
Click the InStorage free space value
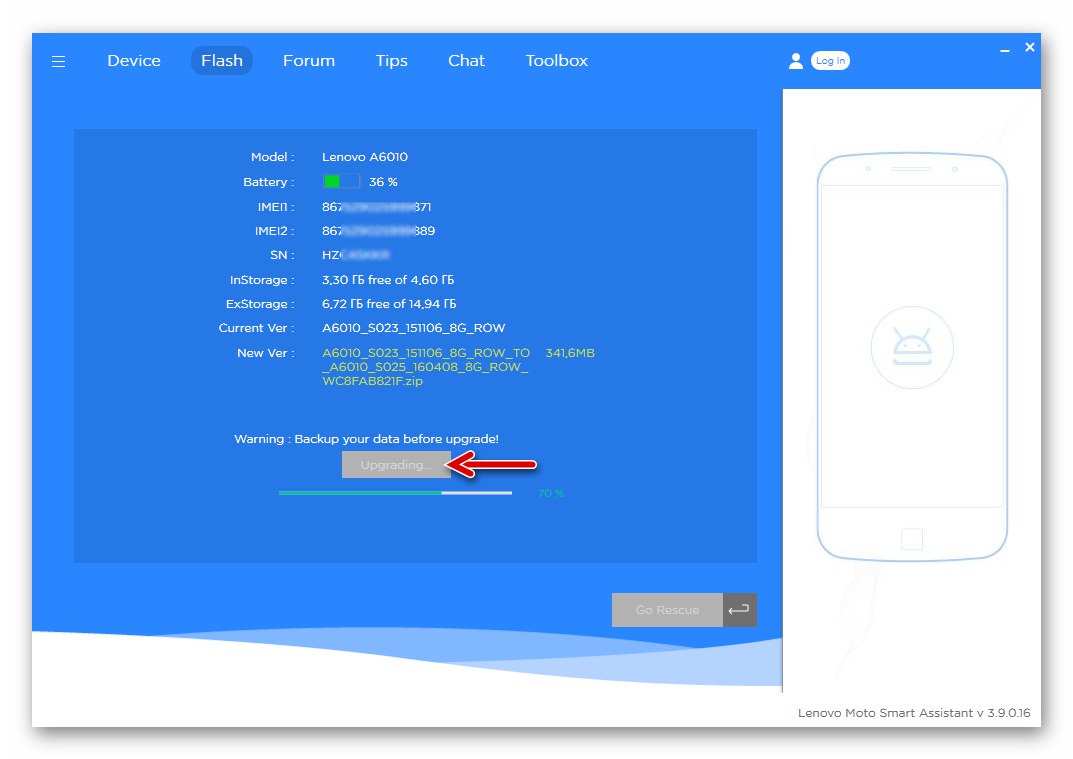(x=388, y=280)
